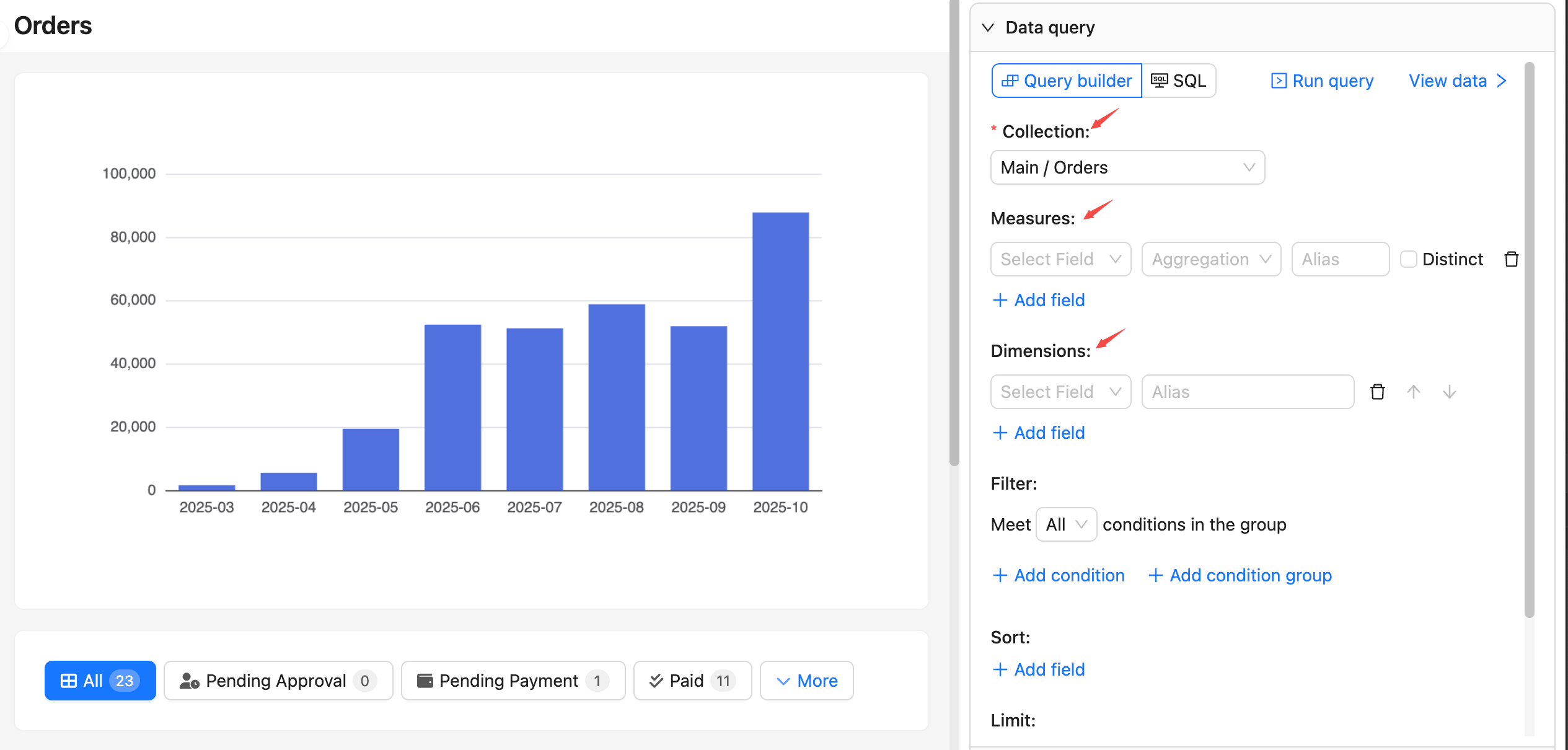Viewport: 1568px width, 750px height.
Task: Enable the Distinct checkbox
Action: tap(1408, 259)
